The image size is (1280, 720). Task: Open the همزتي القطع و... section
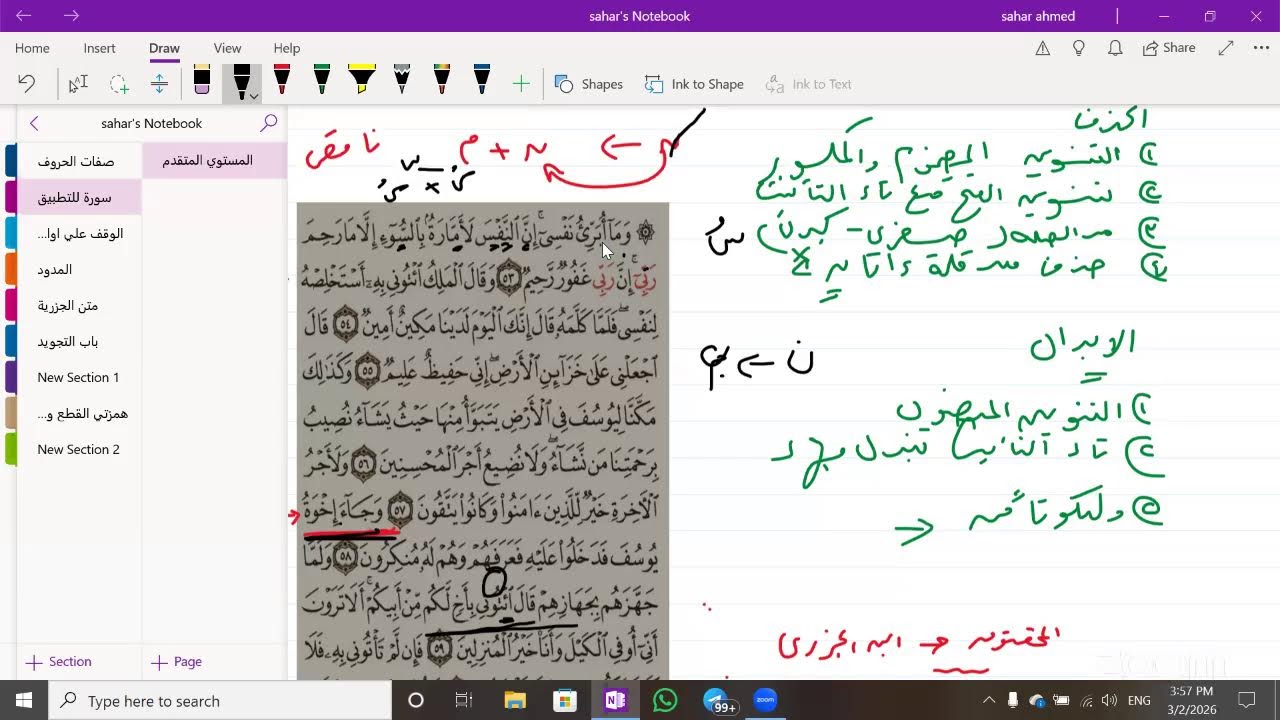(79, 413)
